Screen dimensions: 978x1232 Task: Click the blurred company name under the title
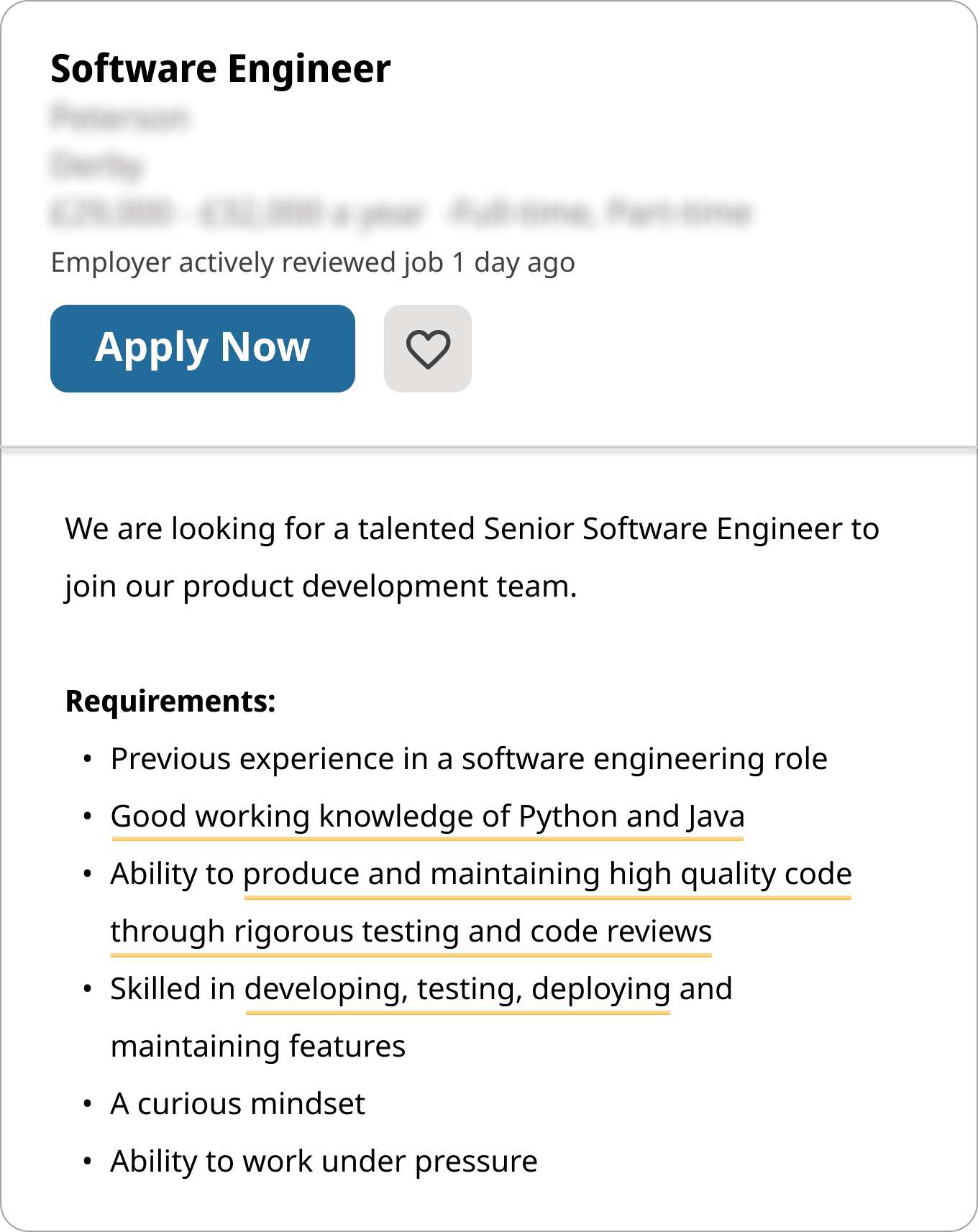[x=120, y=118]
